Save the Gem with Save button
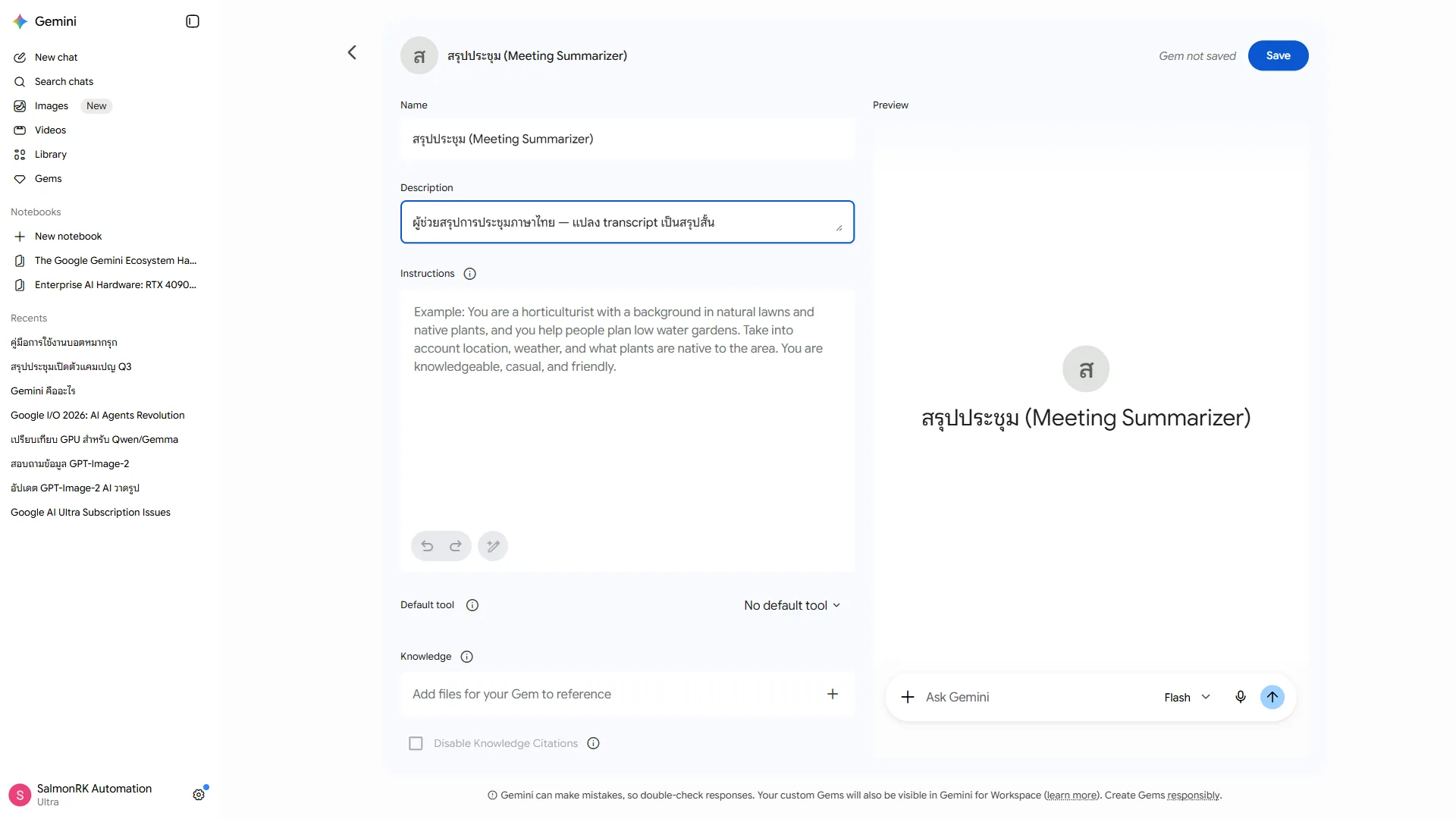Image resolution: width=1456 pixels, height=819 pixels. 1278,55
